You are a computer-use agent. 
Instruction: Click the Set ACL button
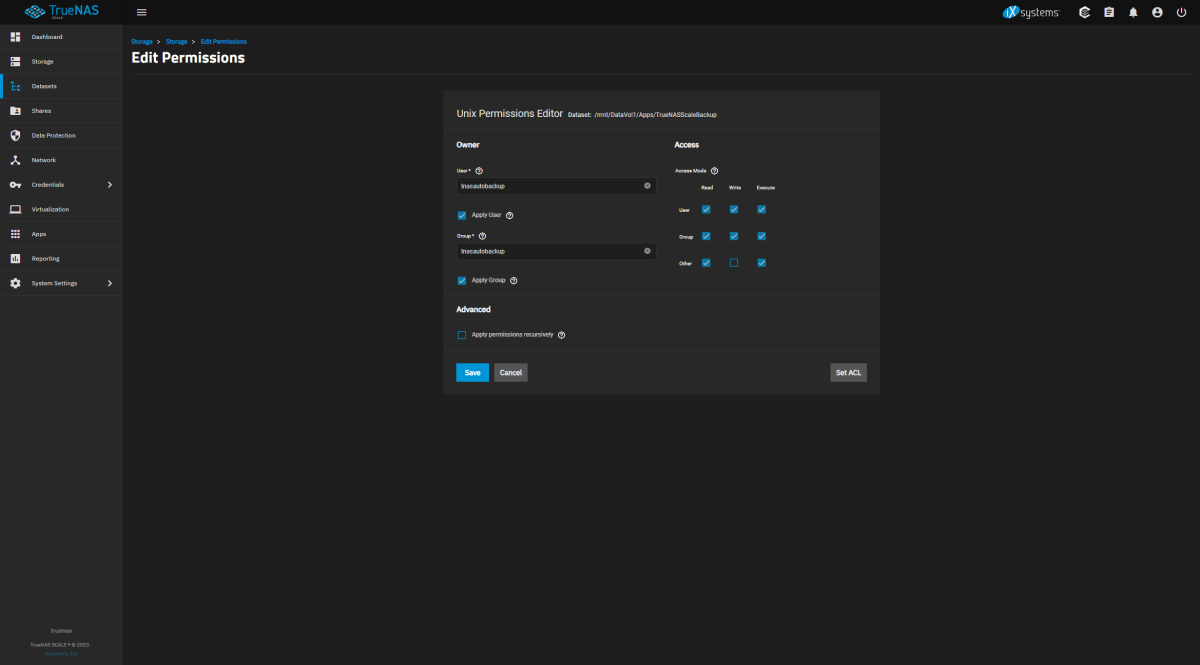[848, 373]
